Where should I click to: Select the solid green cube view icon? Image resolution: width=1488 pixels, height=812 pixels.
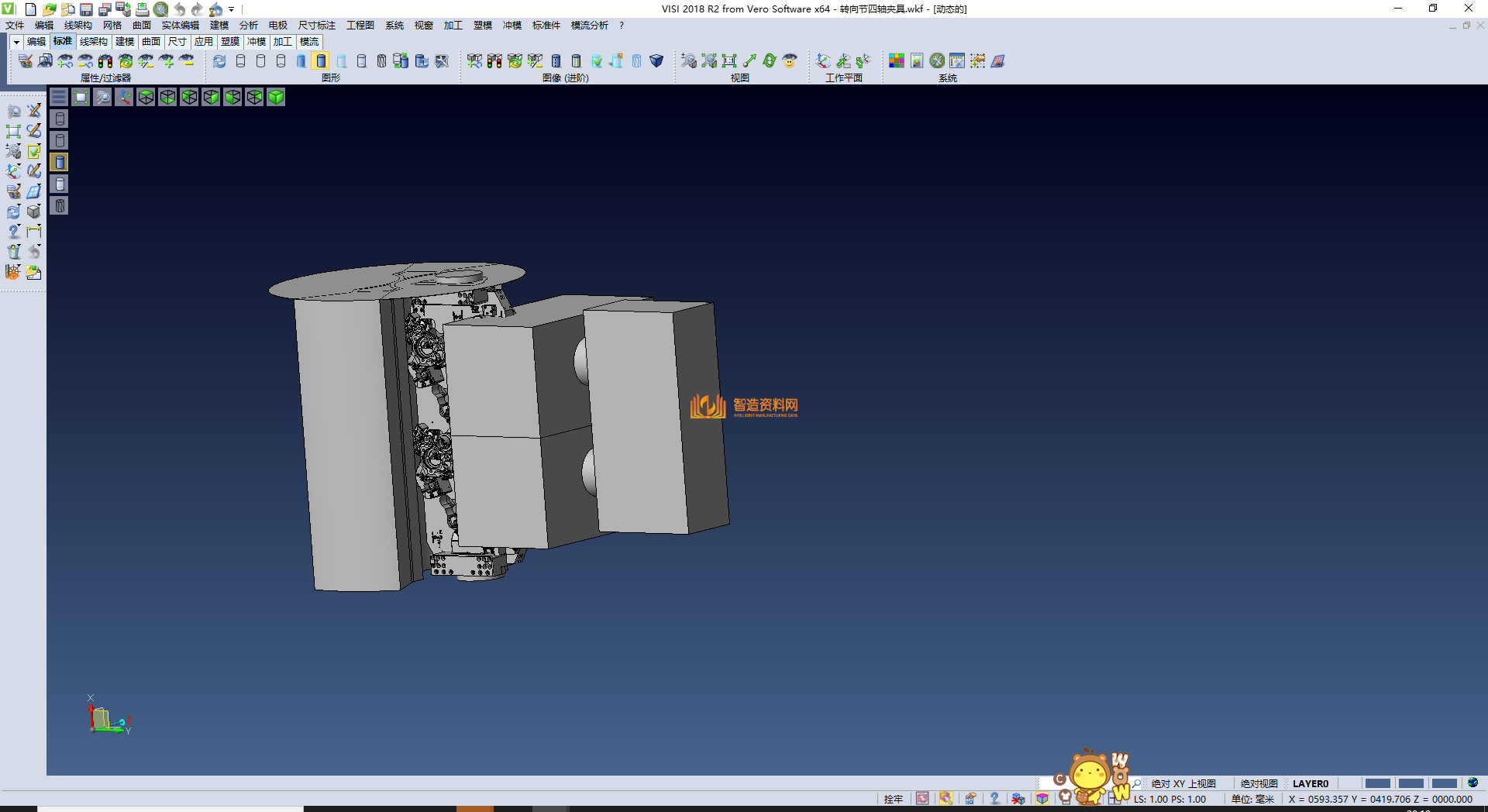point(276,97)
